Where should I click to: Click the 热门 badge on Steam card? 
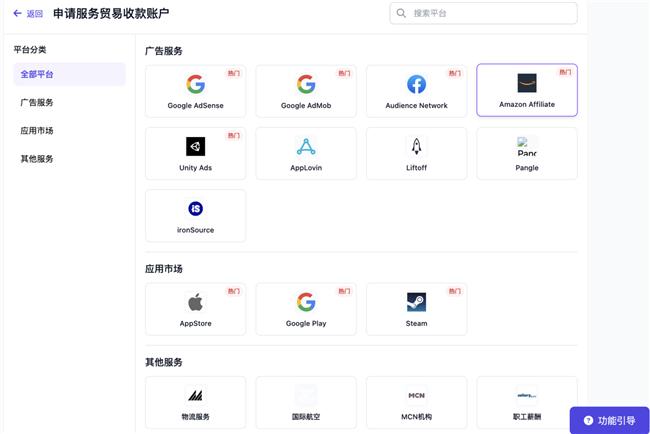click(x=455, y=291)
